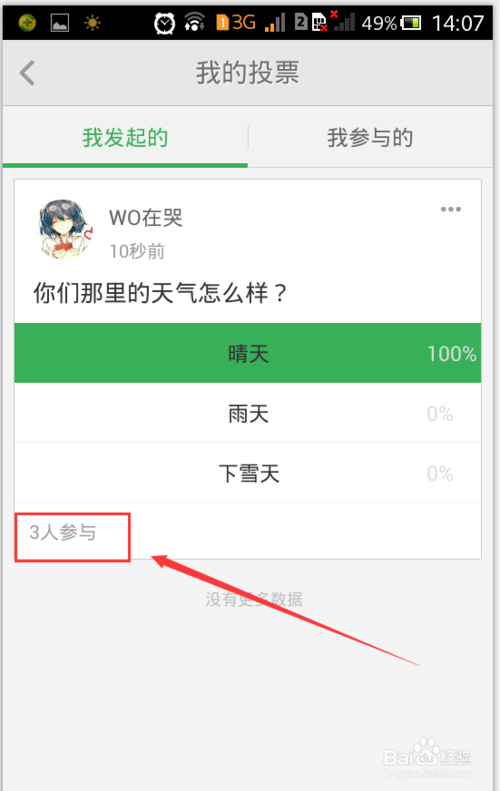The height and width of the screenshot is (791, 500).
Task: Tap the alarm clock status icon
Action: [x=164, y=23]
